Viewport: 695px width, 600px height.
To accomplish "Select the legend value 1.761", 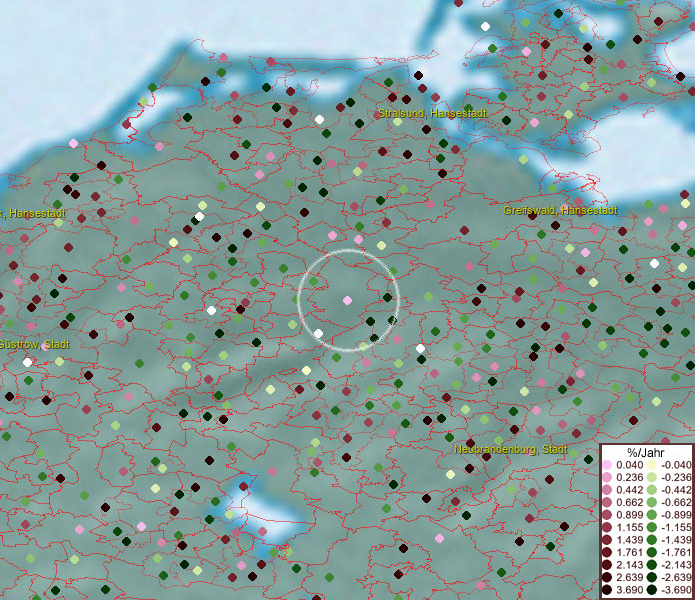I will coord(629,552).
